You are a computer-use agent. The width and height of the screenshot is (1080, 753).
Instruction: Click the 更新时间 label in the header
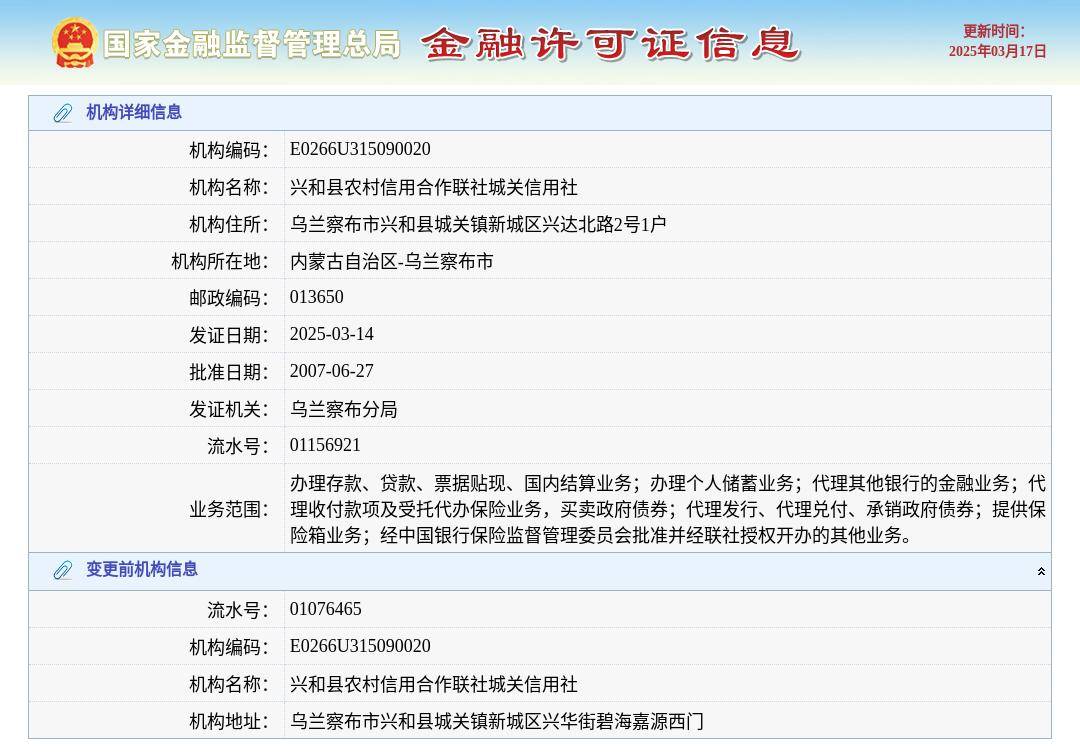[x=994, y=32]
